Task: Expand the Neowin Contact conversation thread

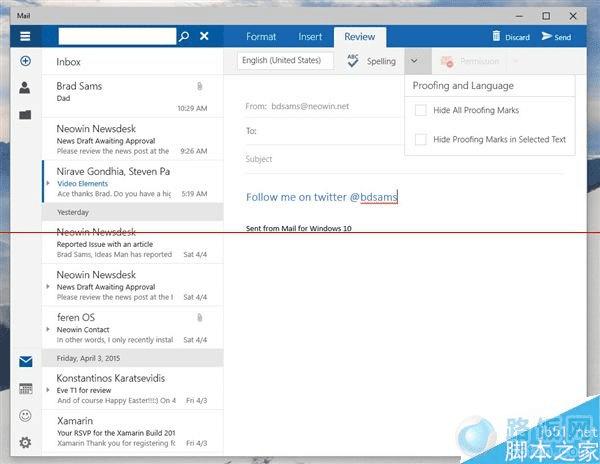Action: point(48,329)
